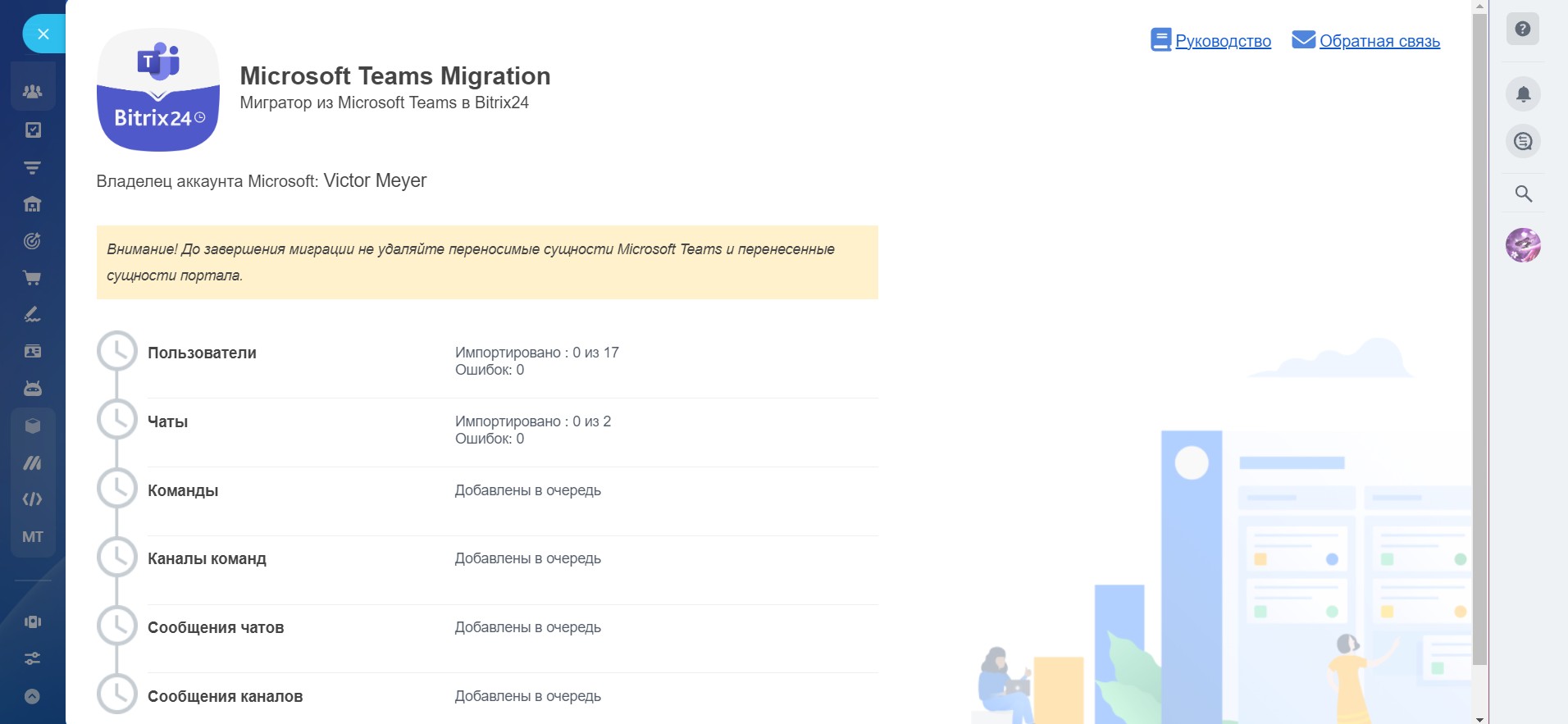Open the target marketing sidebar icon
Viewport: 1568px width, 724px height.
[33, 241]
